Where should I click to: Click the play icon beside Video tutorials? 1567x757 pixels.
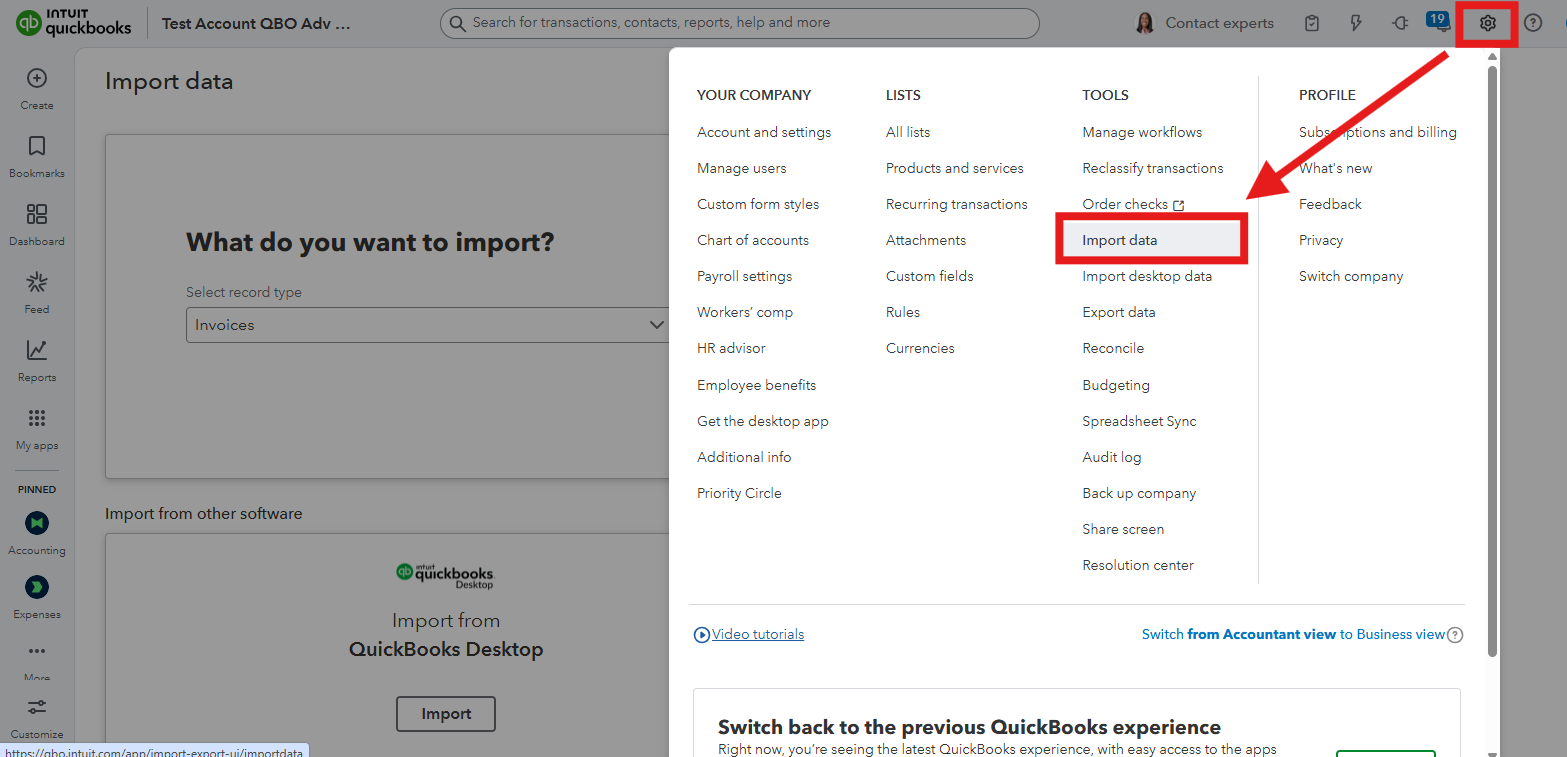tap(702, 635)
